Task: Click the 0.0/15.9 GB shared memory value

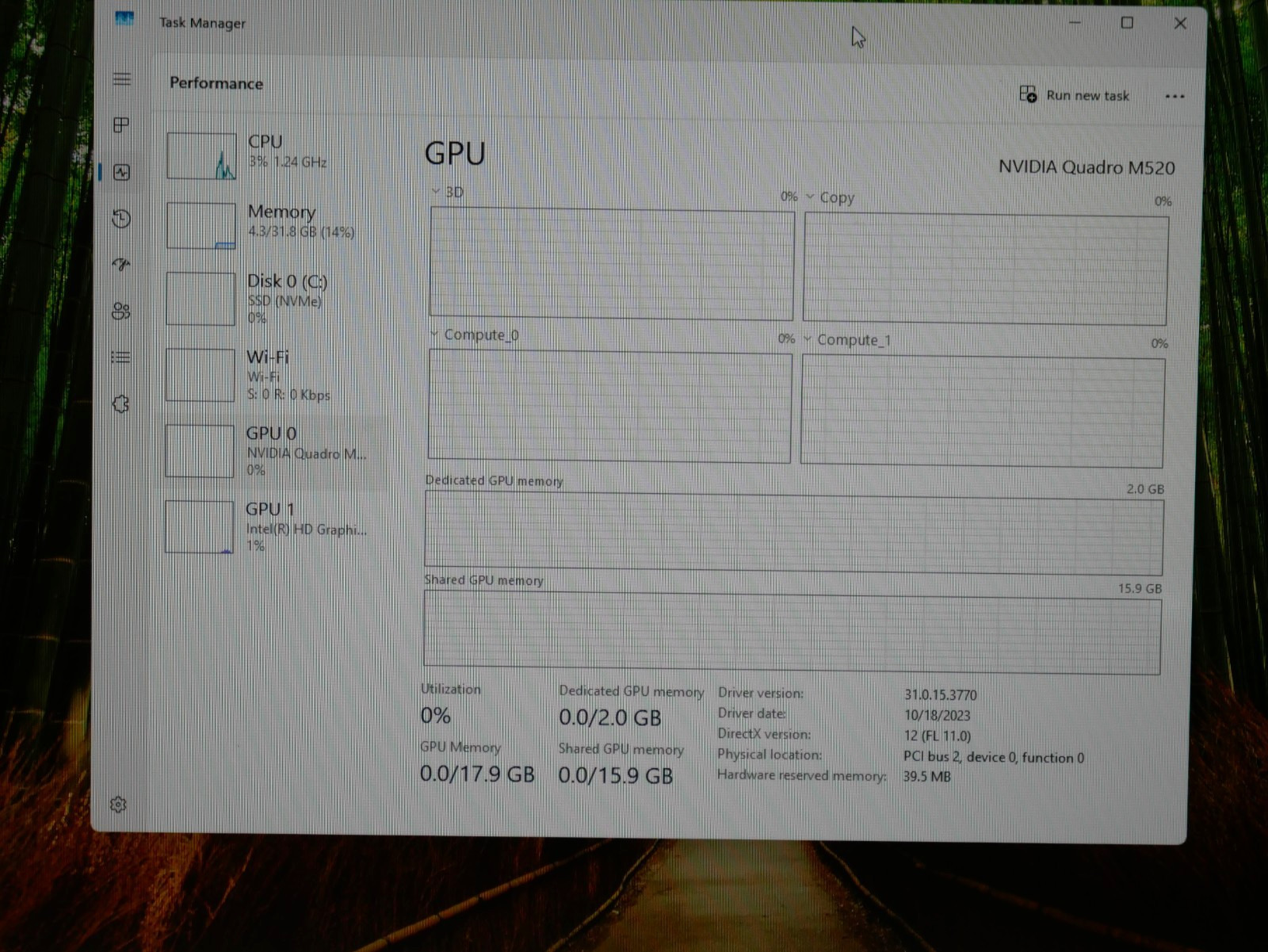Action: click(616, 775)
